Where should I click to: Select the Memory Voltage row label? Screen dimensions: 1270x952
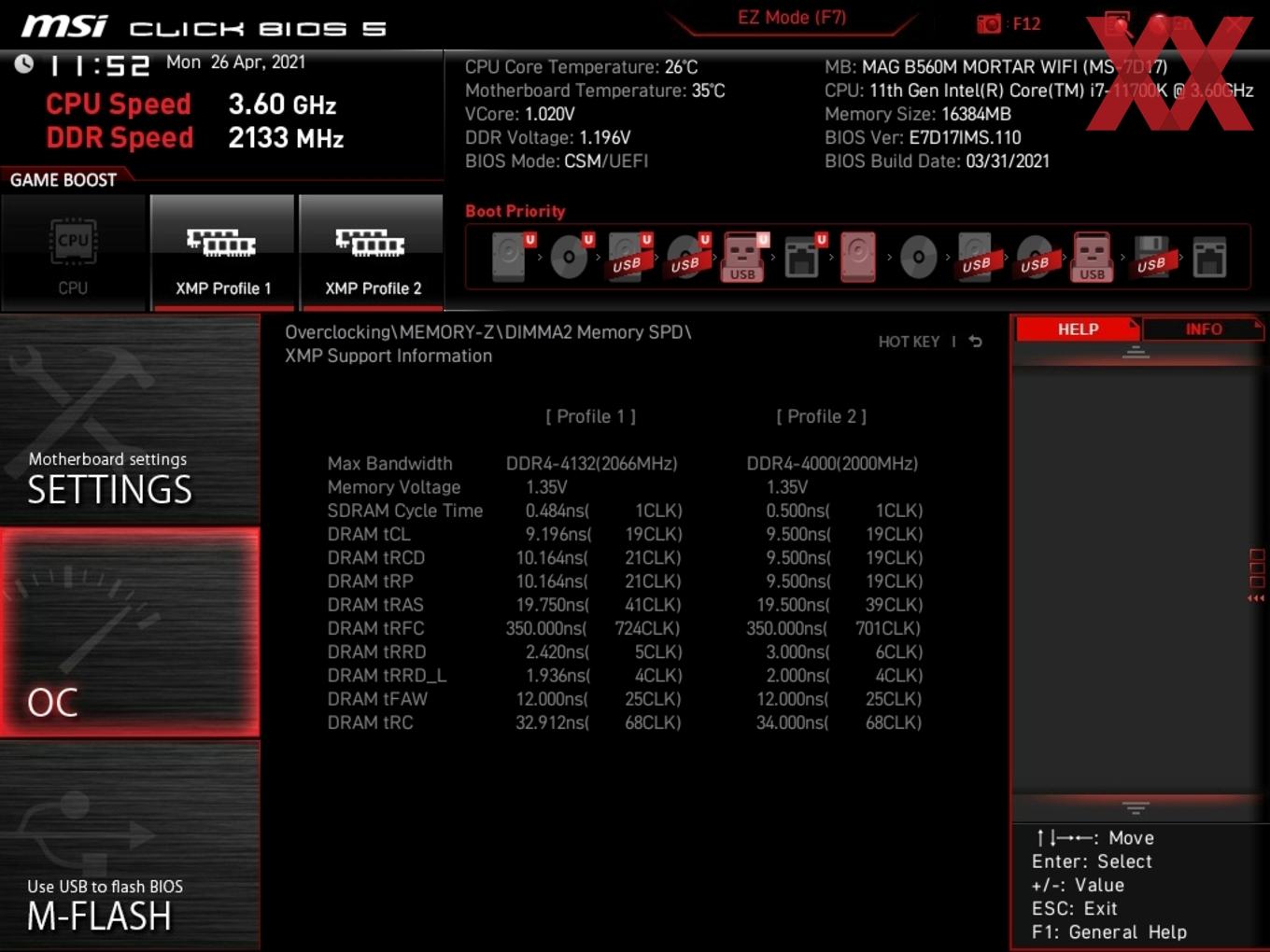394,487
